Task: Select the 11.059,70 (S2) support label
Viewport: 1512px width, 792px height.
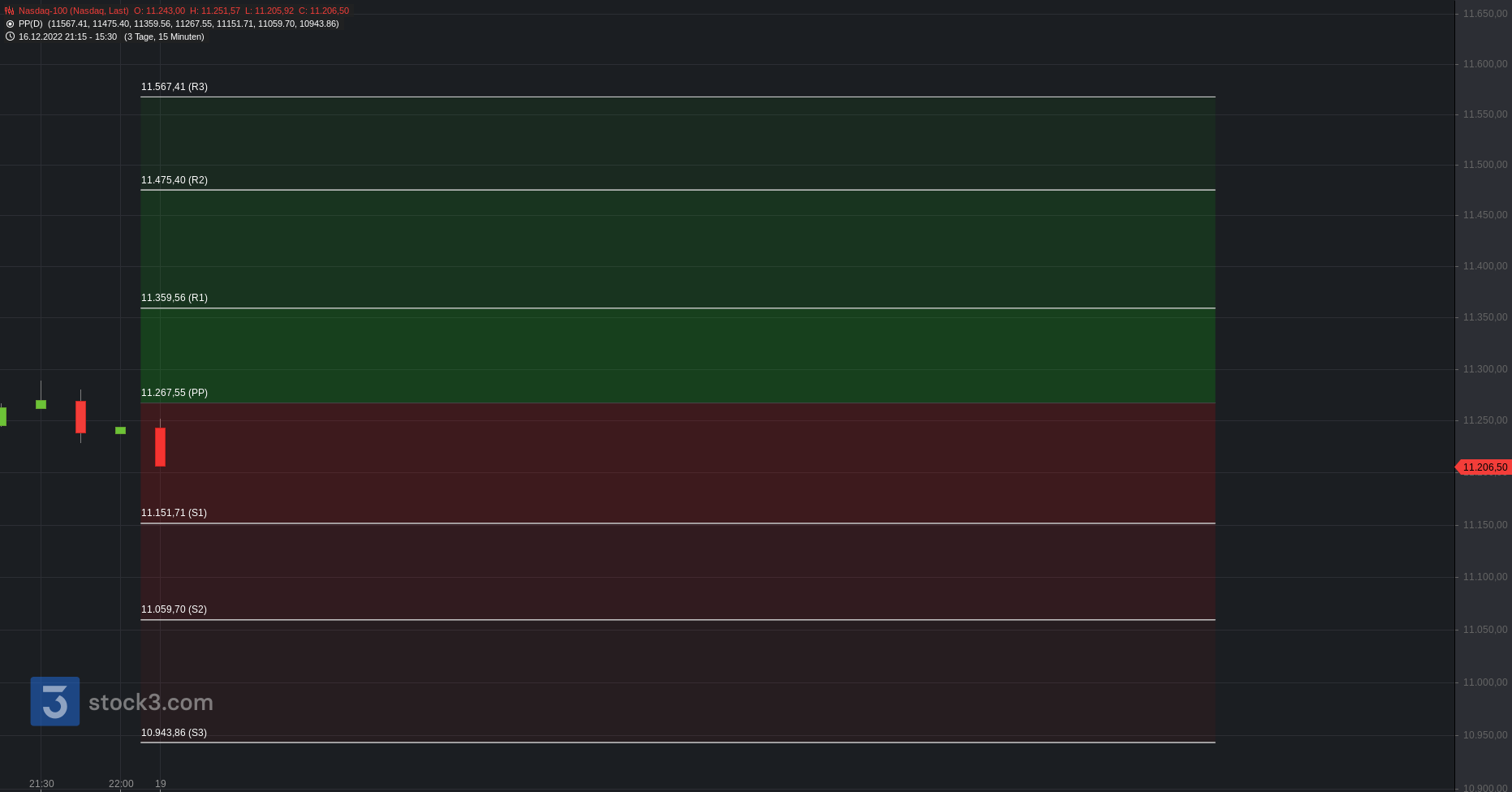Action: point(174,609)
